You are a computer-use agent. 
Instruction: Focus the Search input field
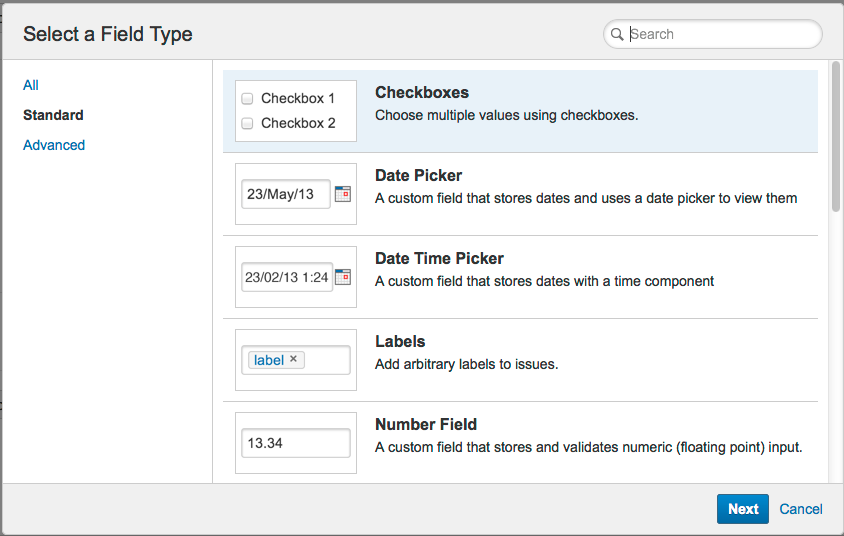[720, 34]
